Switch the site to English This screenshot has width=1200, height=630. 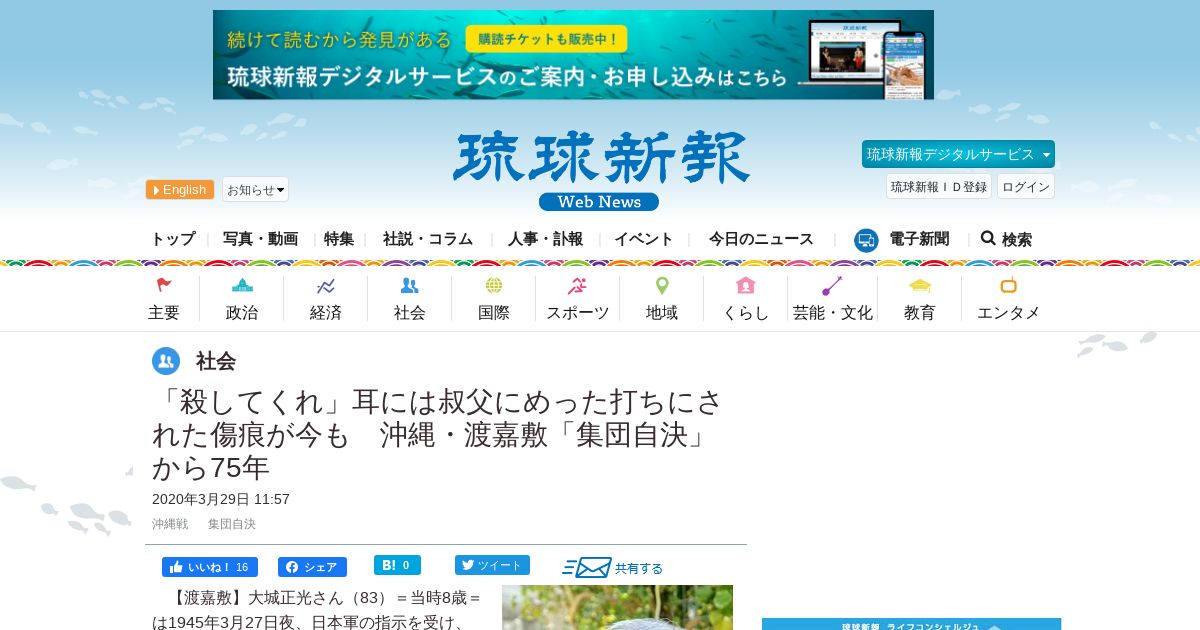tap(180, 190)
